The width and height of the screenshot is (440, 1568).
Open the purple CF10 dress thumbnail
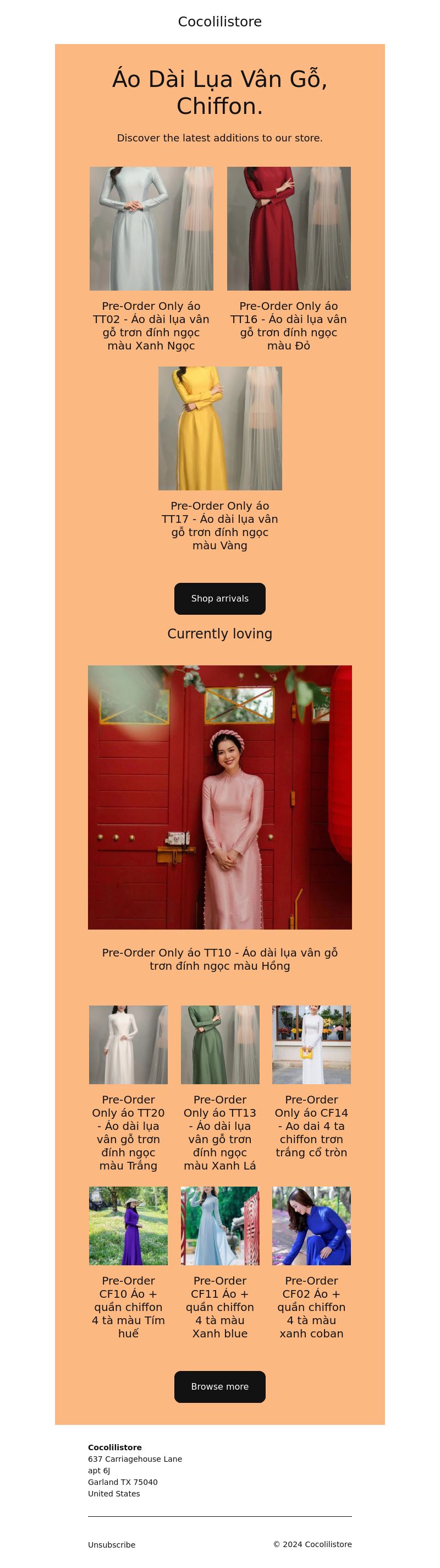128,1225
